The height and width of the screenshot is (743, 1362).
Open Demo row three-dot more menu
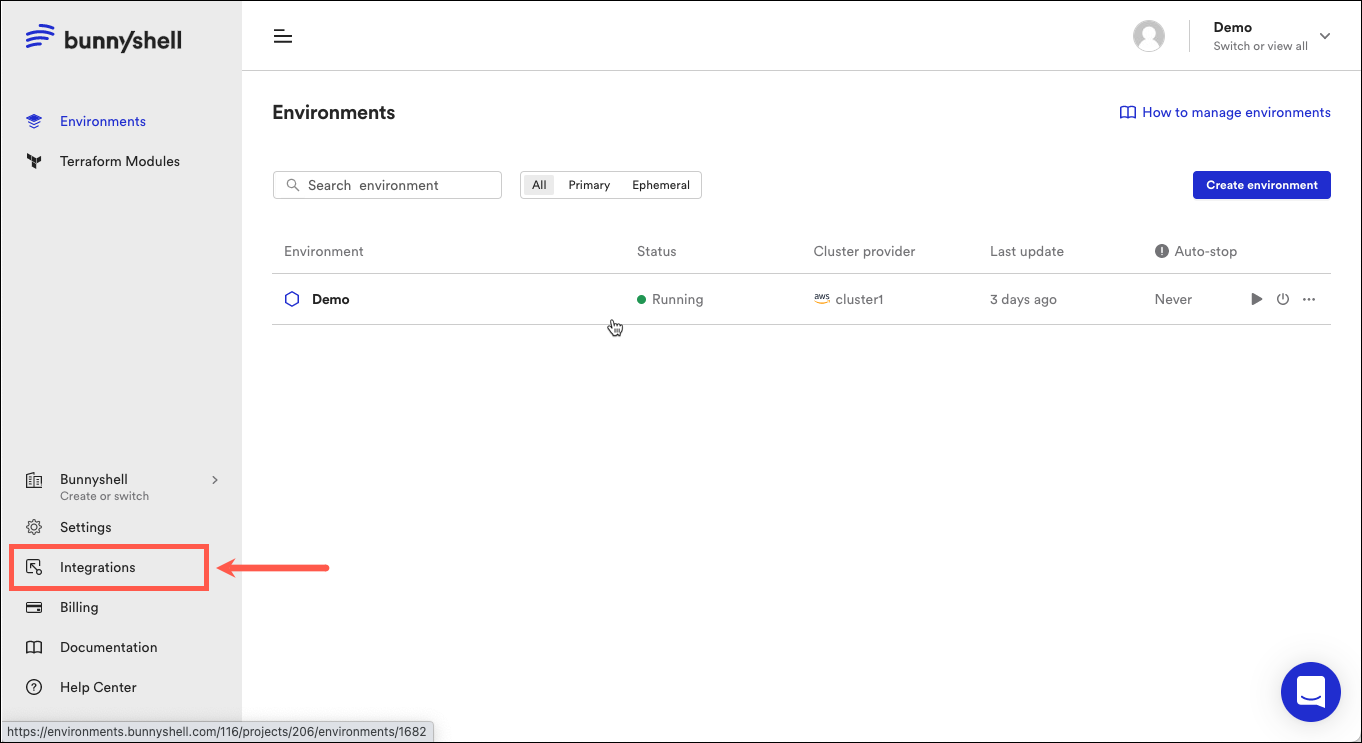pos(1309,299)
